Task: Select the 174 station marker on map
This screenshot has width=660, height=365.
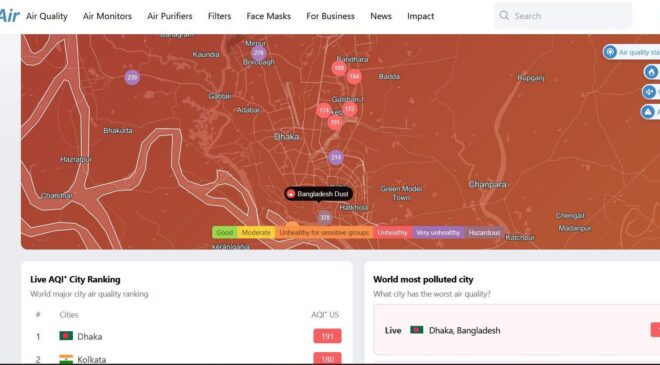Action: point(324,110)
